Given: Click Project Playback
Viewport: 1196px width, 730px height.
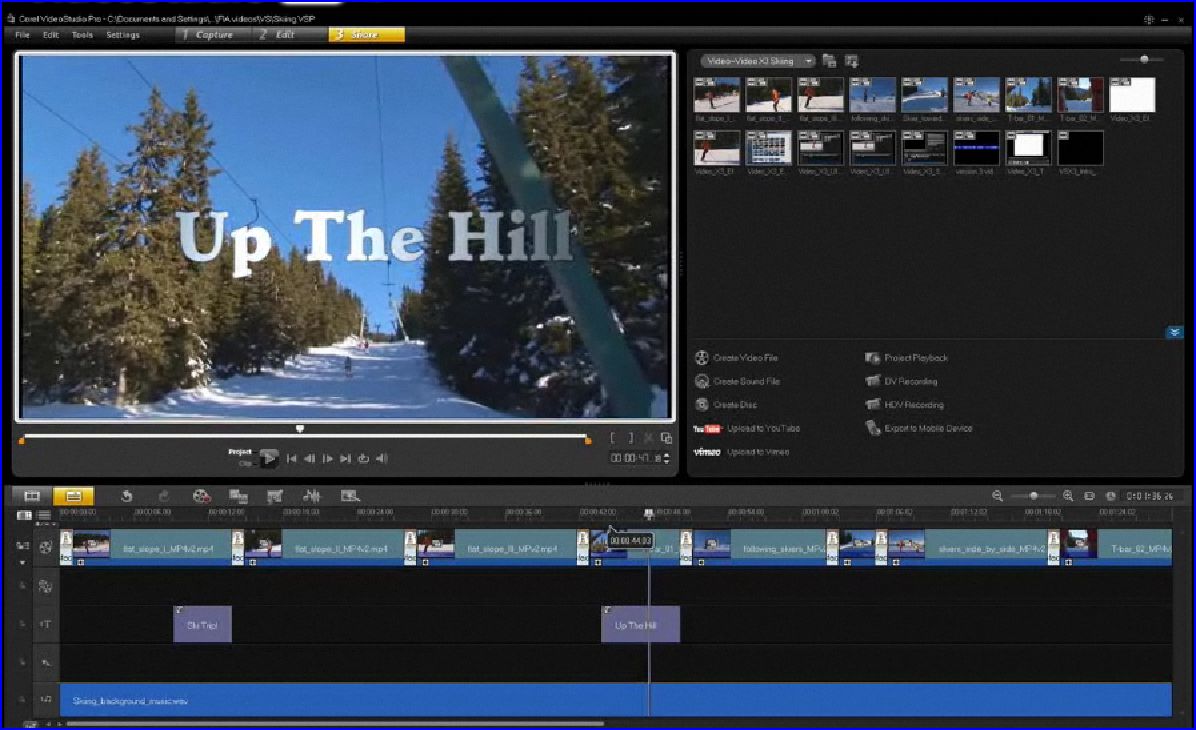Looking at the screenshot, I should [x=906, y=358].
